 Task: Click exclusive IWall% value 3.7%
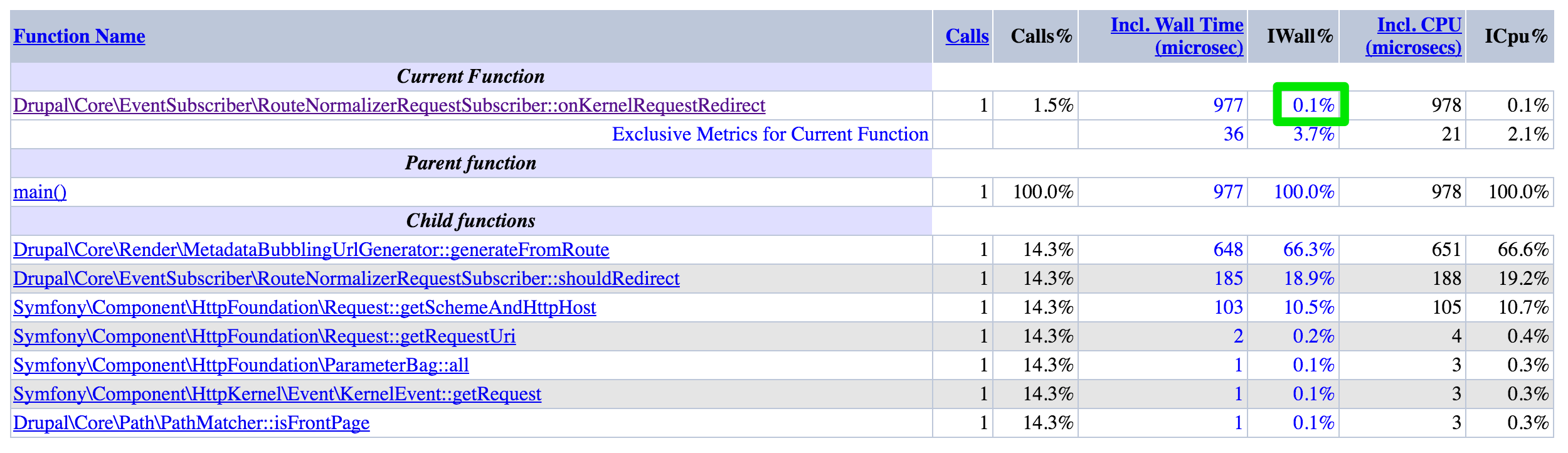1314,134
